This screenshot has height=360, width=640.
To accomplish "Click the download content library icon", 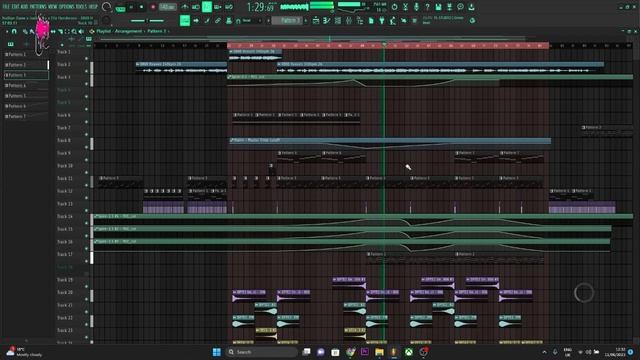I will [471, 7].
